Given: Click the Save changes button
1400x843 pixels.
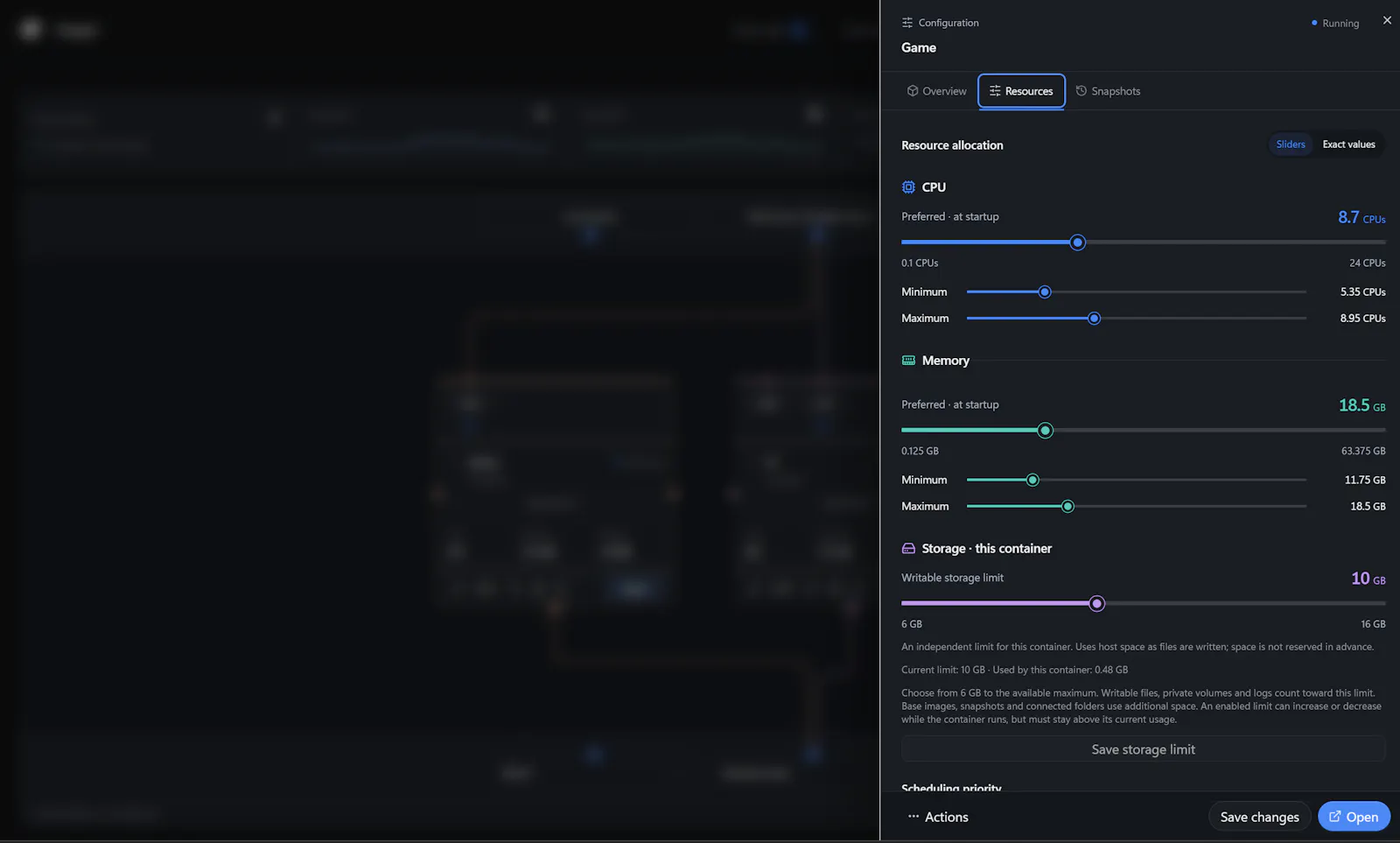Looking at the screenshot, I should click(x=1260, y=817).
